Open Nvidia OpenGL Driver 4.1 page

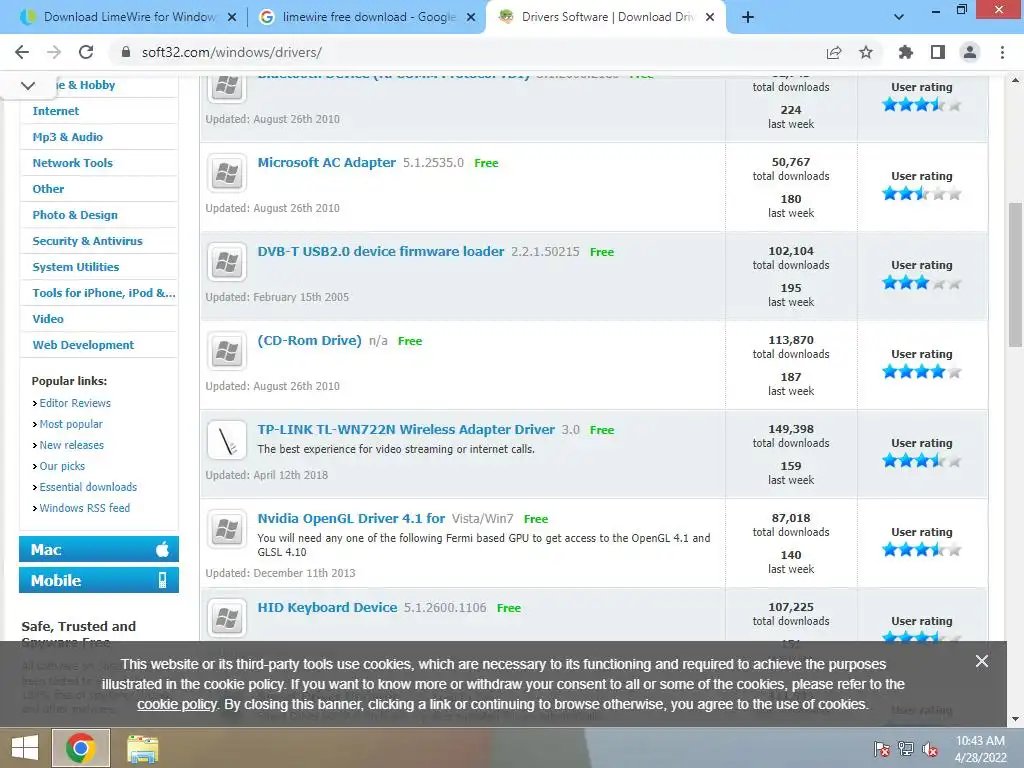click(x=351, y=519)
